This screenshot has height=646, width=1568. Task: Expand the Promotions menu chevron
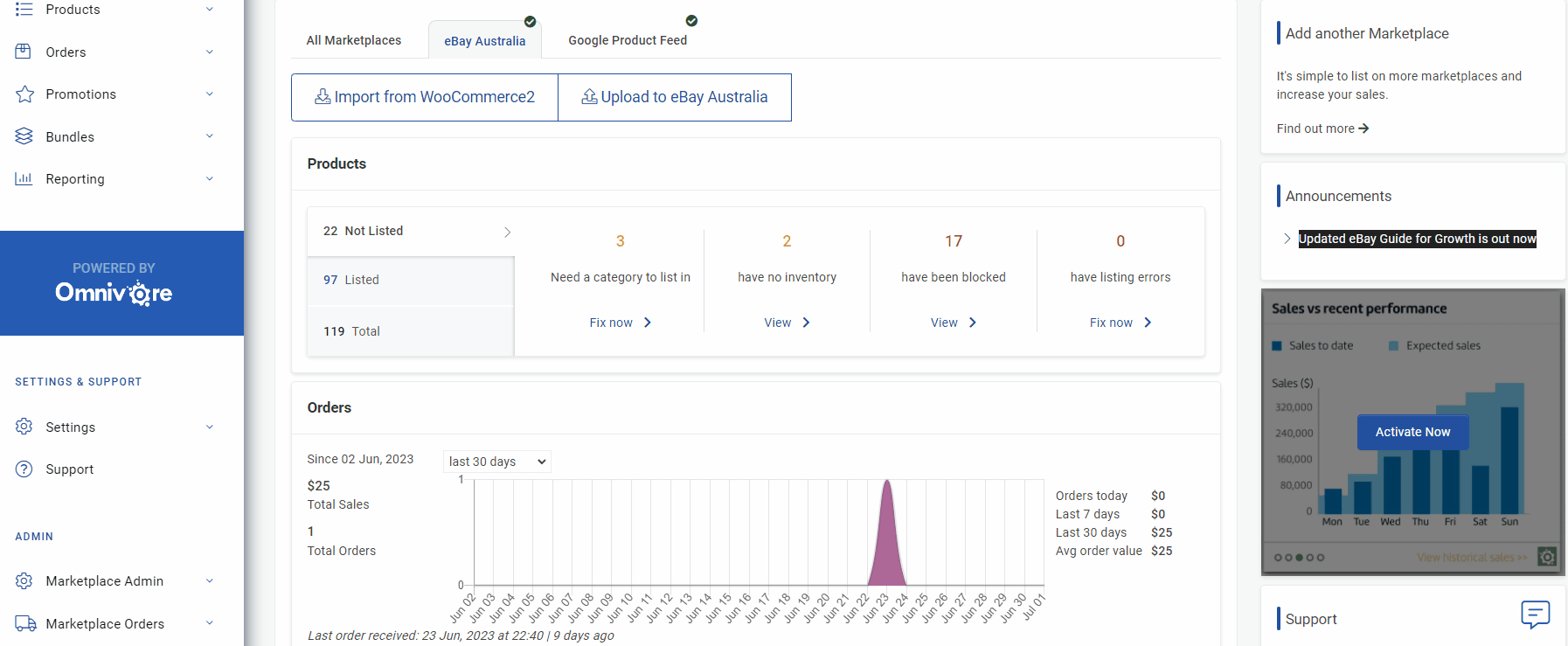(210, 94)
